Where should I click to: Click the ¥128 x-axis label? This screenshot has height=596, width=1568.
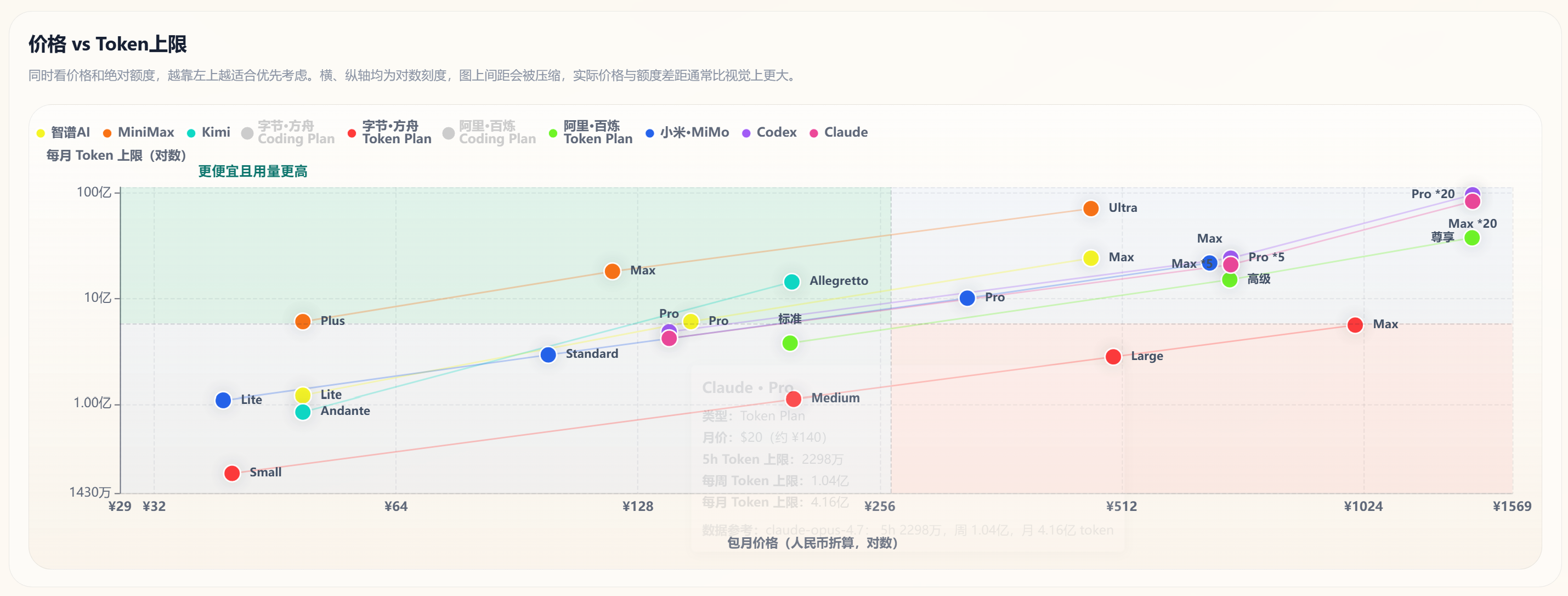point(637,506)
